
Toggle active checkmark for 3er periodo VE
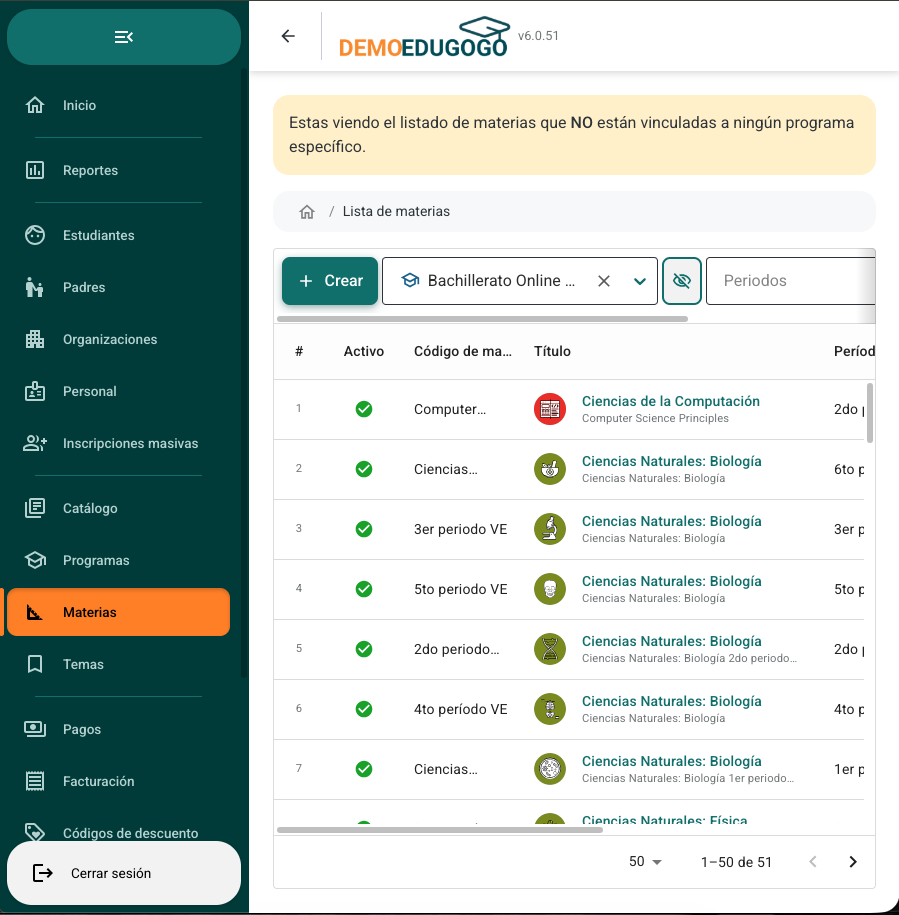(x=364, y=529)
